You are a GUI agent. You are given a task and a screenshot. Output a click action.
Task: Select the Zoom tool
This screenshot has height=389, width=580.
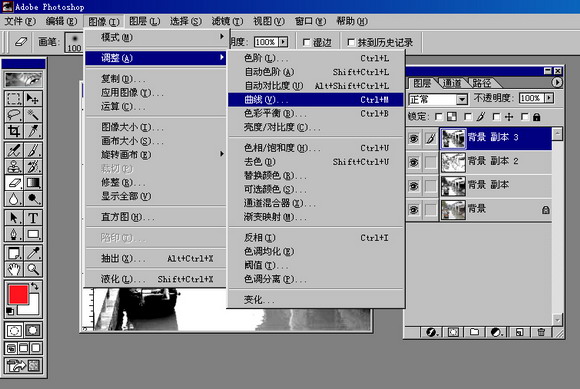[33, 269]
